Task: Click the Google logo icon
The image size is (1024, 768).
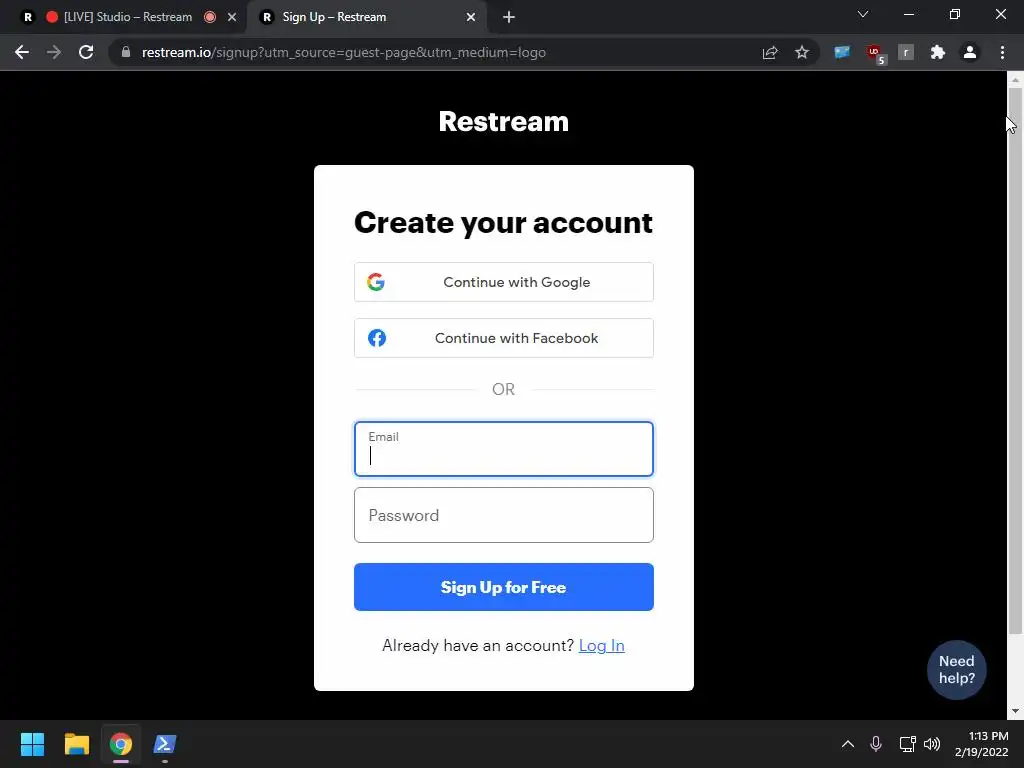Action: click(x=376, y=282)
